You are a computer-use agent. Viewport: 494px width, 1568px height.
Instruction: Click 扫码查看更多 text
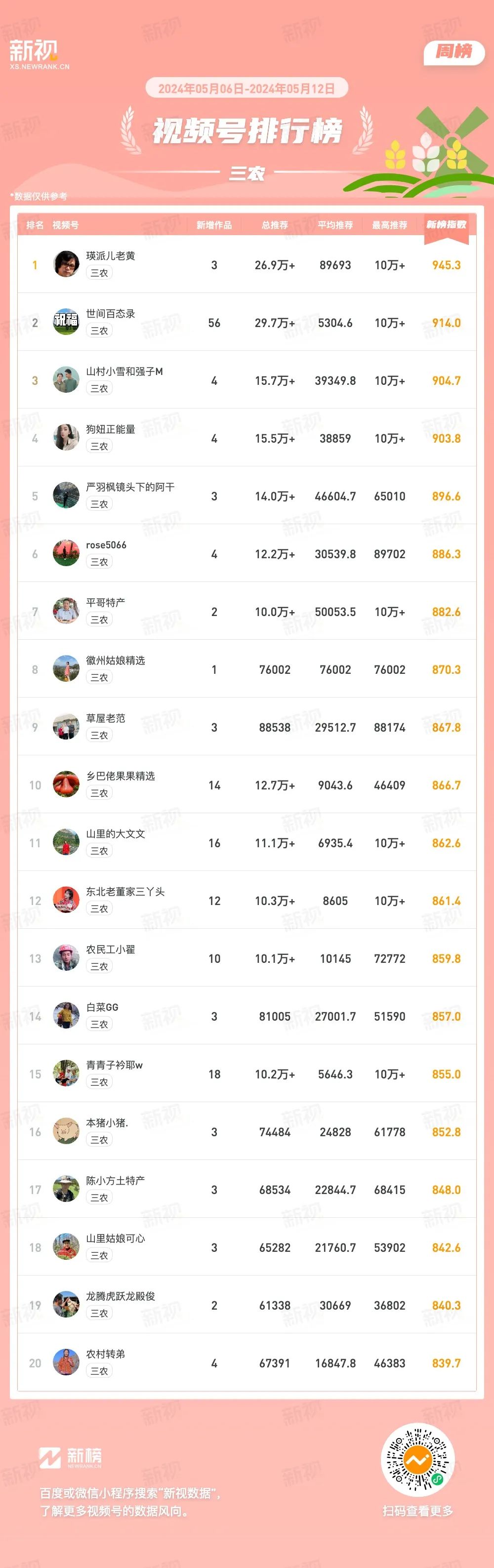pyautogui.click(x=417, y=1511)
